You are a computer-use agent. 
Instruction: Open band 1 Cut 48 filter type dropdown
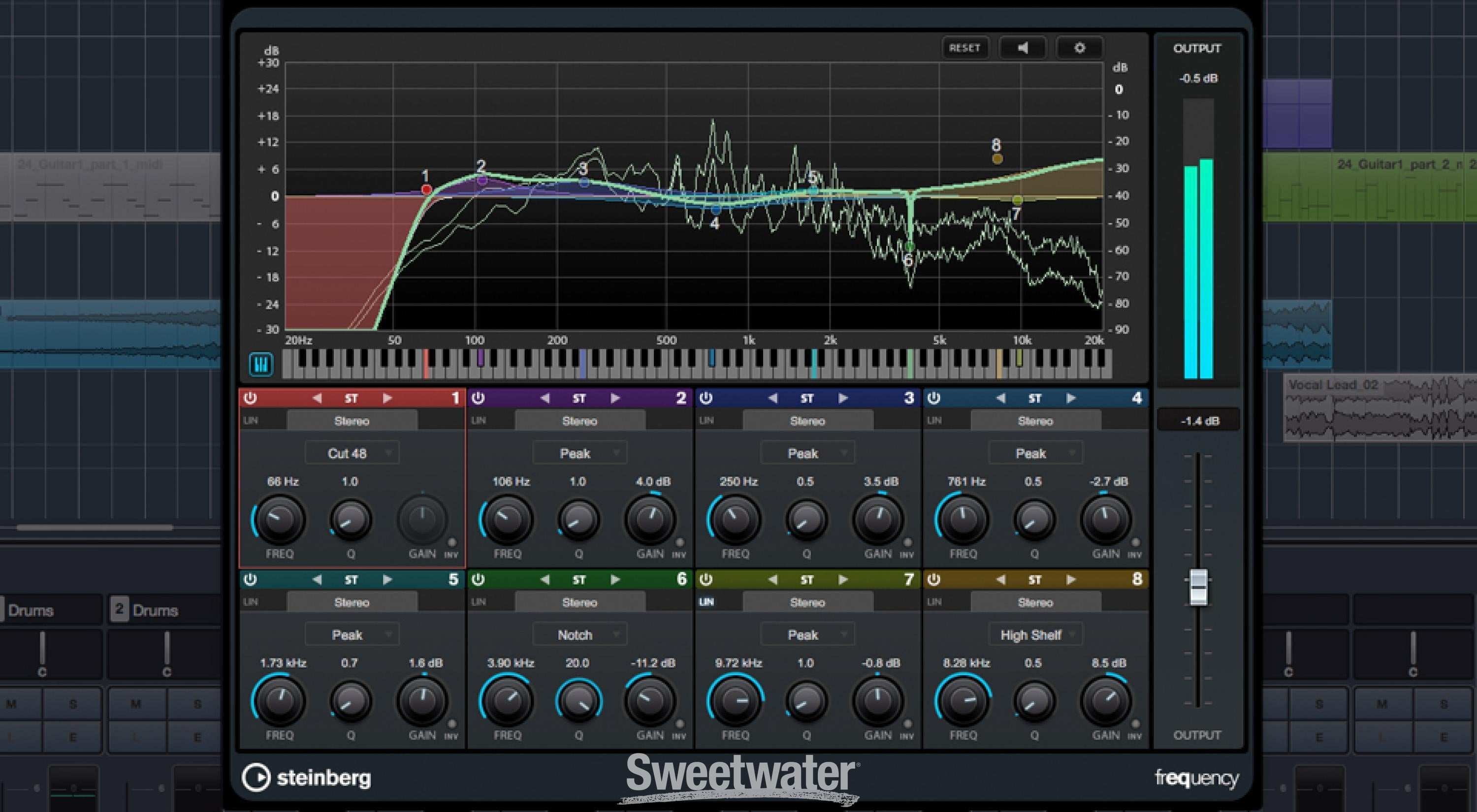352,453
